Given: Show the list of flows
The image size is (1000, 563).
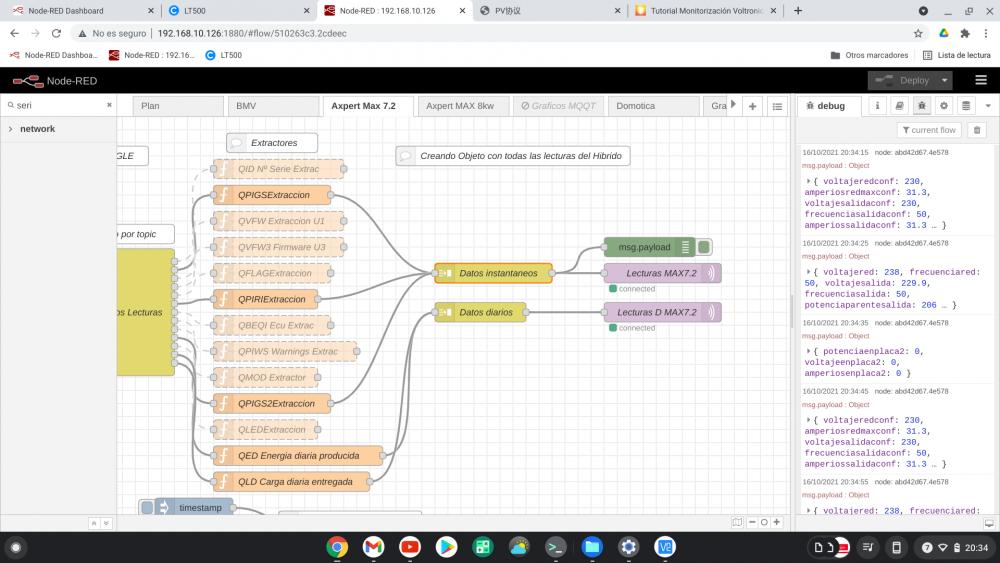Looking at the screenshot, I should click(777, 106).
